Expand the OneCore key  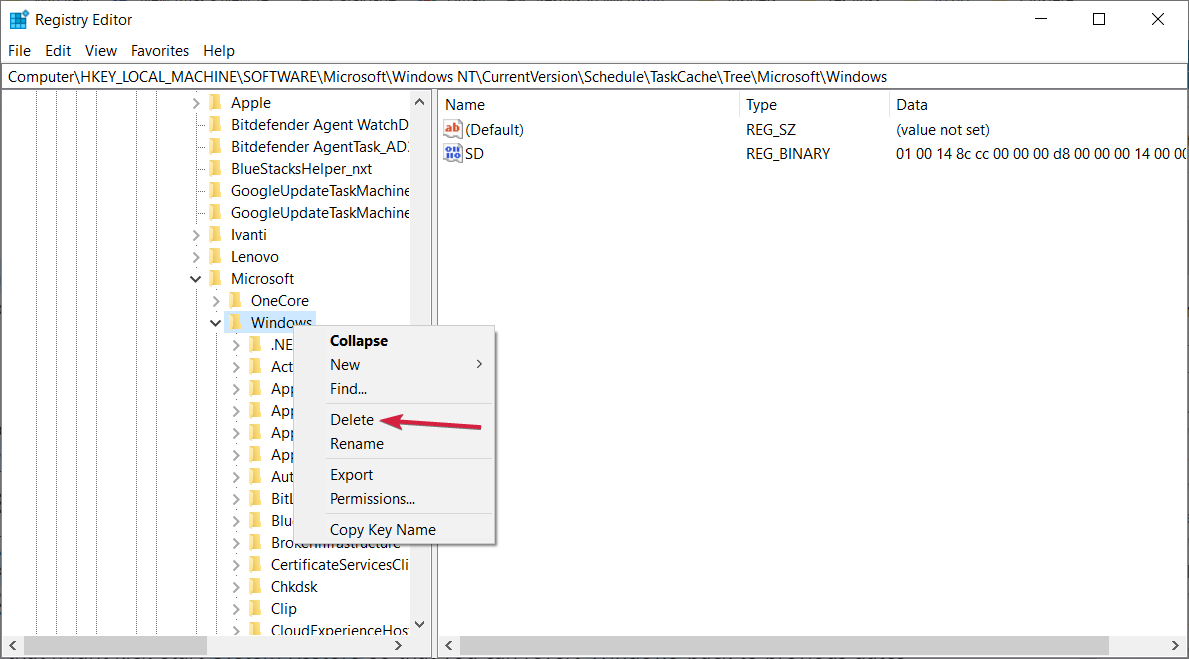[x=216, y=301]
